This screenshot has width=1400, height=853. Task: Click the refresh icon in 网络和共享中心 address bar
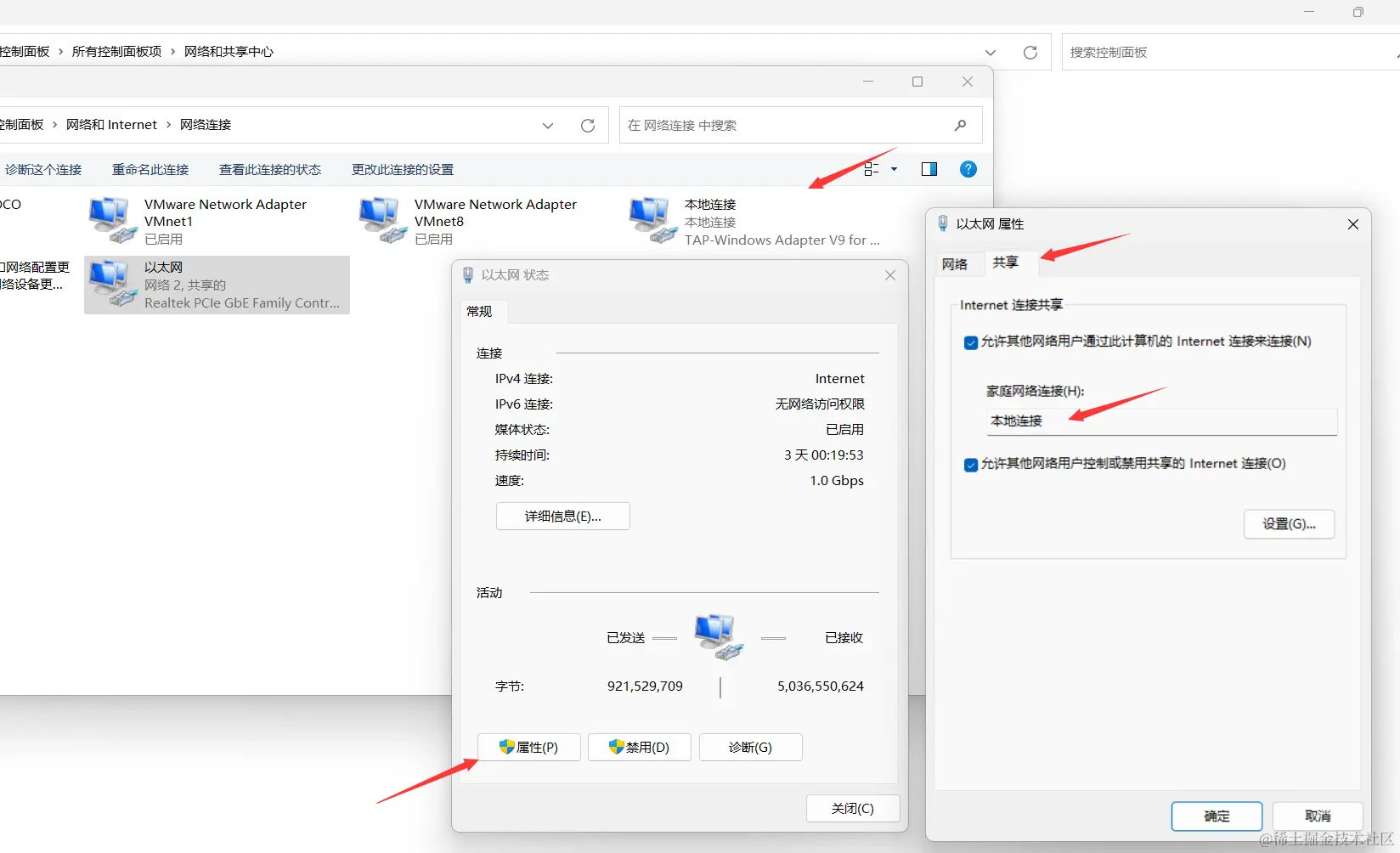1030,53
